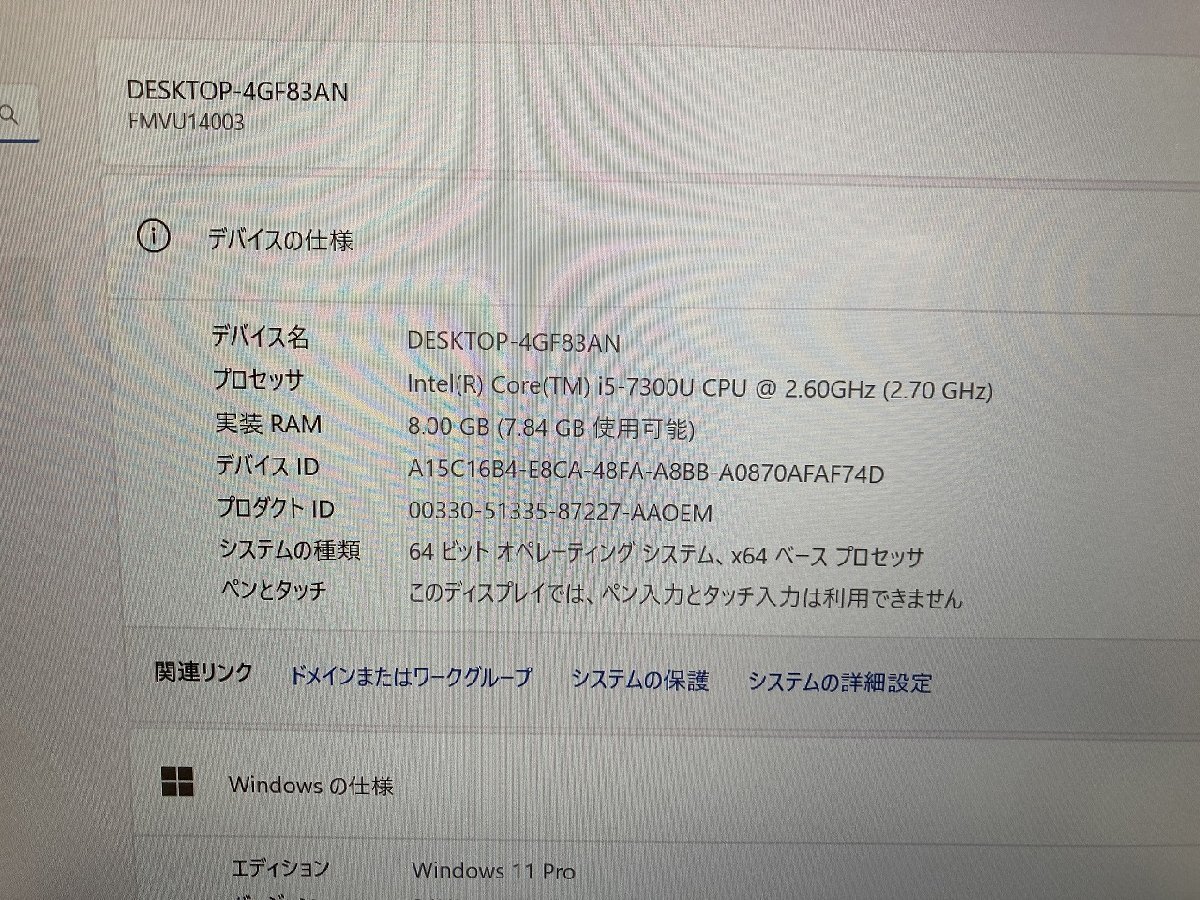This screenshot has height=900, width=1200.
Task: Open the ドメインまたはワークグループ link
Action: pos(410,678)
